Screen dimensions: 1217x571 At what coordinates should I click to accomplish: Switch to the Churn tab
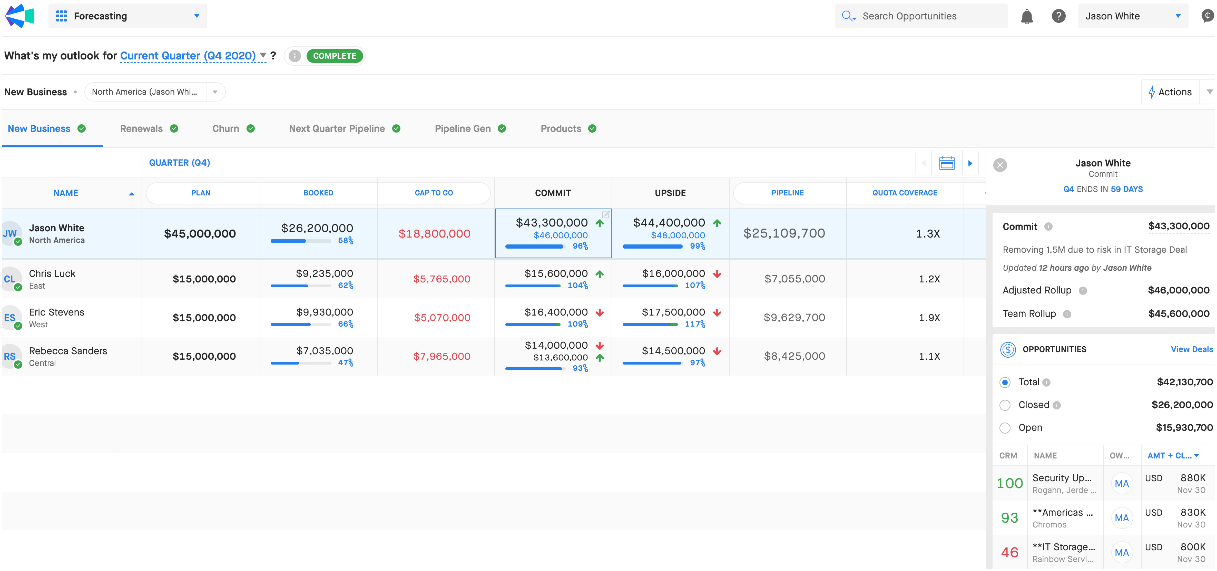click(233, 128)
